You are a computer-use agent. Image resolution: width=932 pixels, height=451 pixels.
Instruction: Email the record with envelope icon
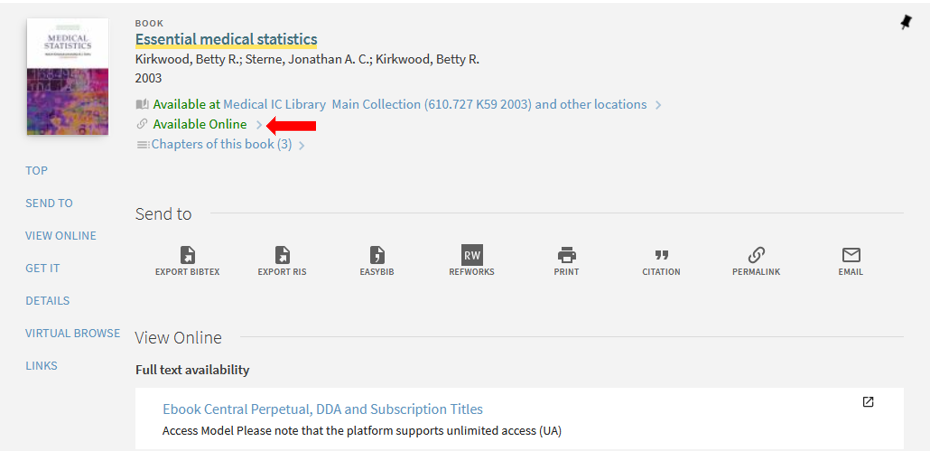pos(851,255)
